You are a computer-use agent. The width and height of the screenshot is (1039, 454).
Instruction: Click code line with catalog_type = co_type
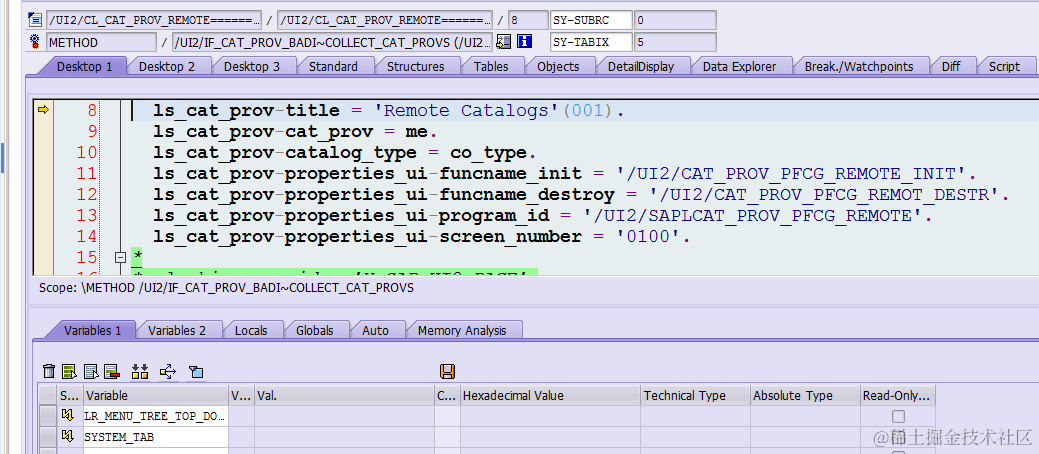(x=345, y=152)
